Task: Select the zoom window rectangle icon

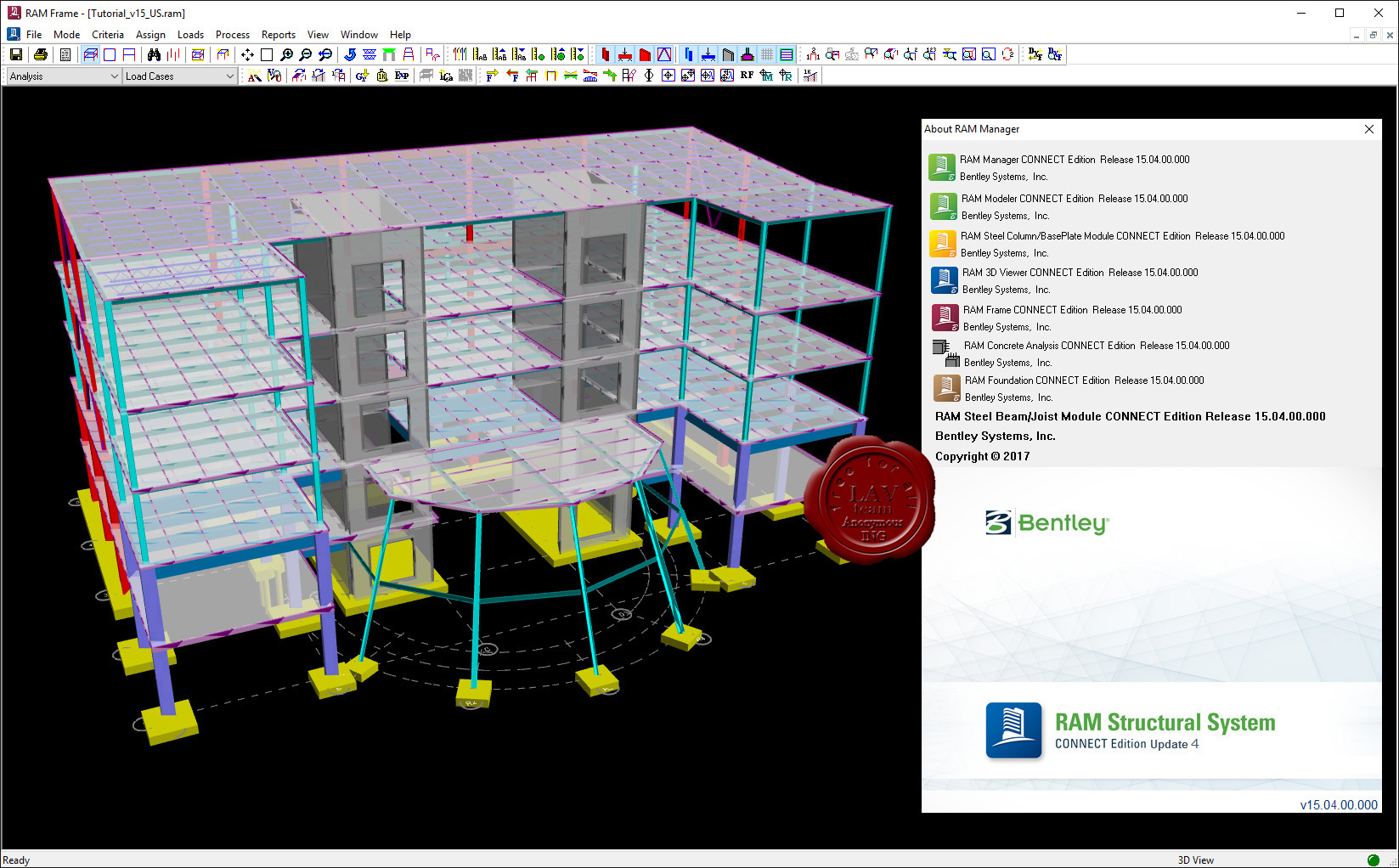Action: tap(267, 54)
